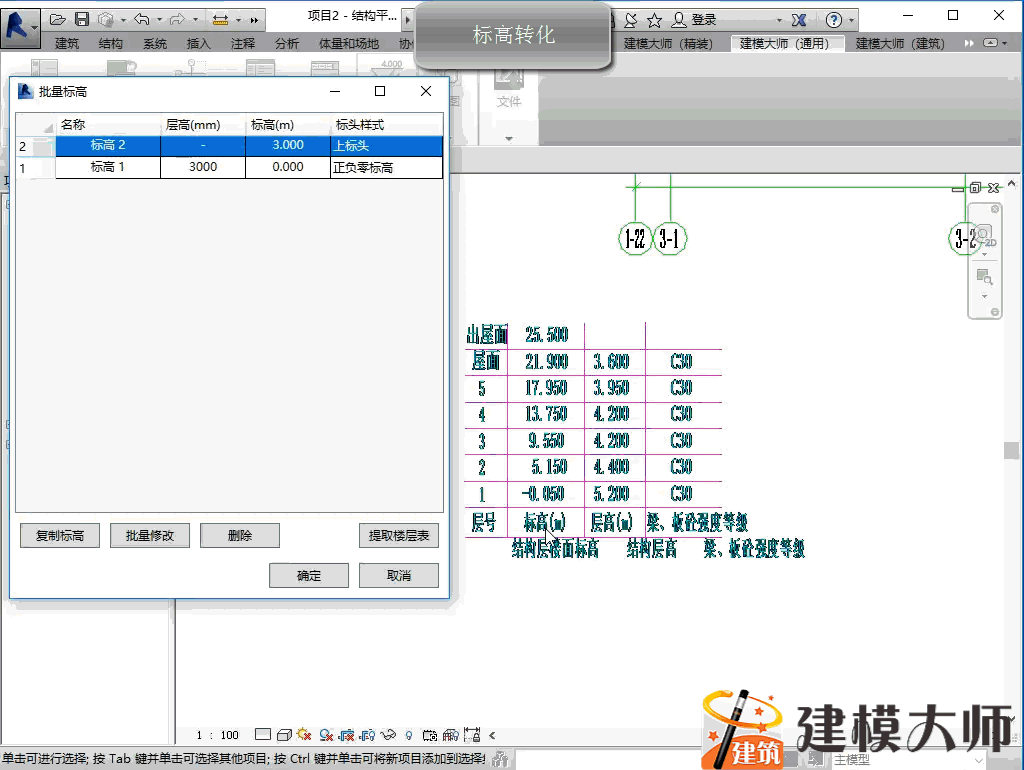Screen dimensions: 1024x770
Task: Click the vertical scrollbar thumb in drawing view
Action: [1011, 450]
